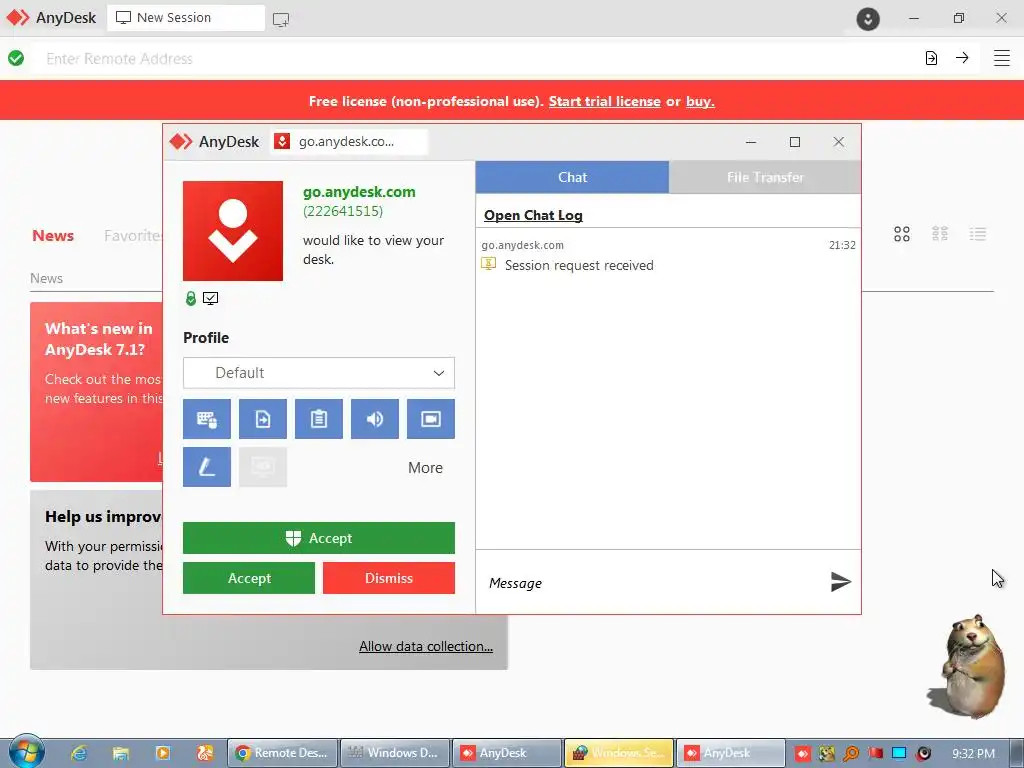The width and height of the screenshot is (1024, 768).
Task: Toggle file transfer permission button
Action: click(x=263, y=419)
